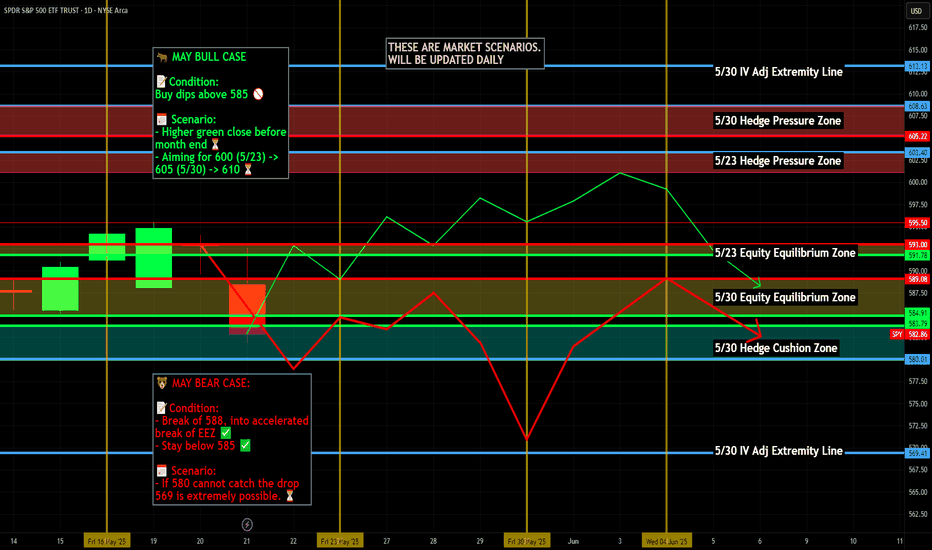The image size is (932, 550).
Task: Click the 593.00 red price label
Action: pos(917,244)
